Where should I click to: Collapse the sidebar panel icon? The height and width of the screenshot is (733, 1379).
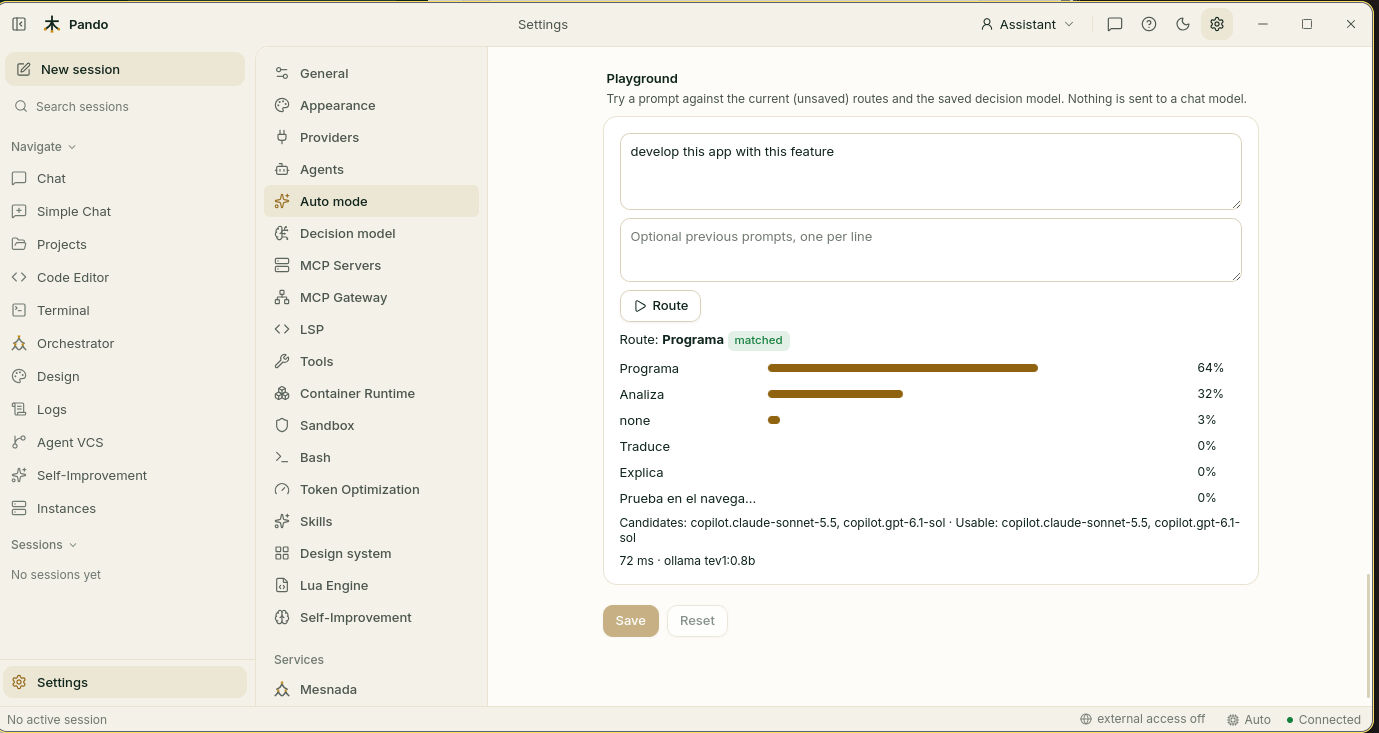point(19,24)
